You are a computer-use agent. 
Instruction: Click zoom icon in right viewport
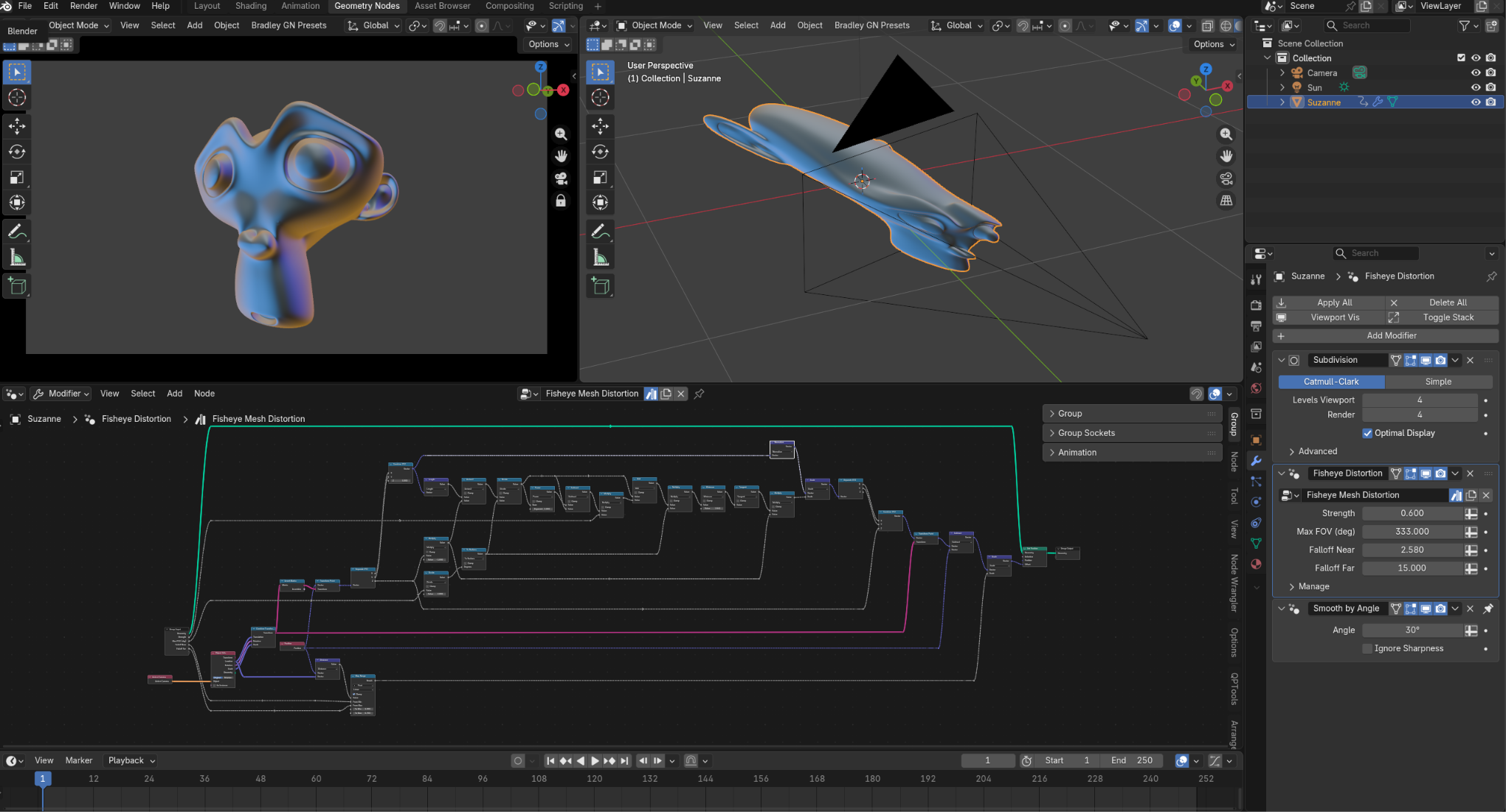1226,134
